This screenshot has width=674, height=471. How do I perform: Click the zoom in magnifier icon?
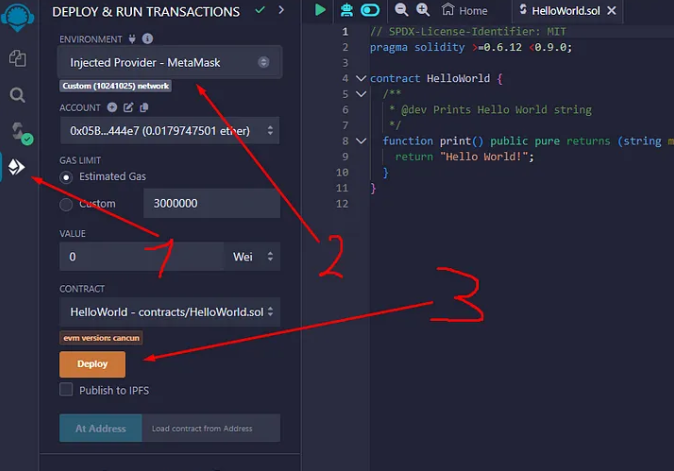coord(423,9)
